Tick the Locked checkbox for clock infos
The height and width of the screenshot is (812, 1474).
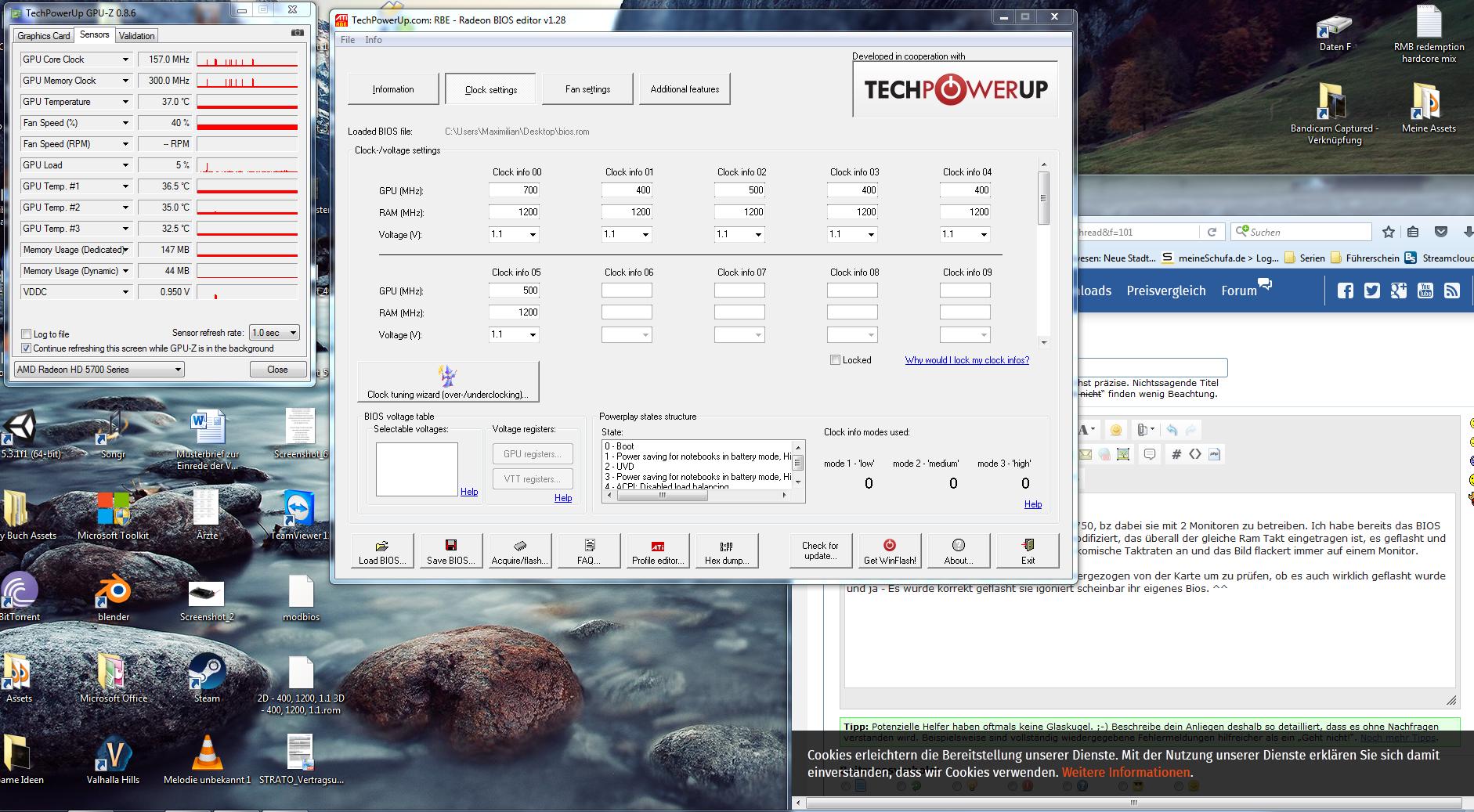(835, 360)
